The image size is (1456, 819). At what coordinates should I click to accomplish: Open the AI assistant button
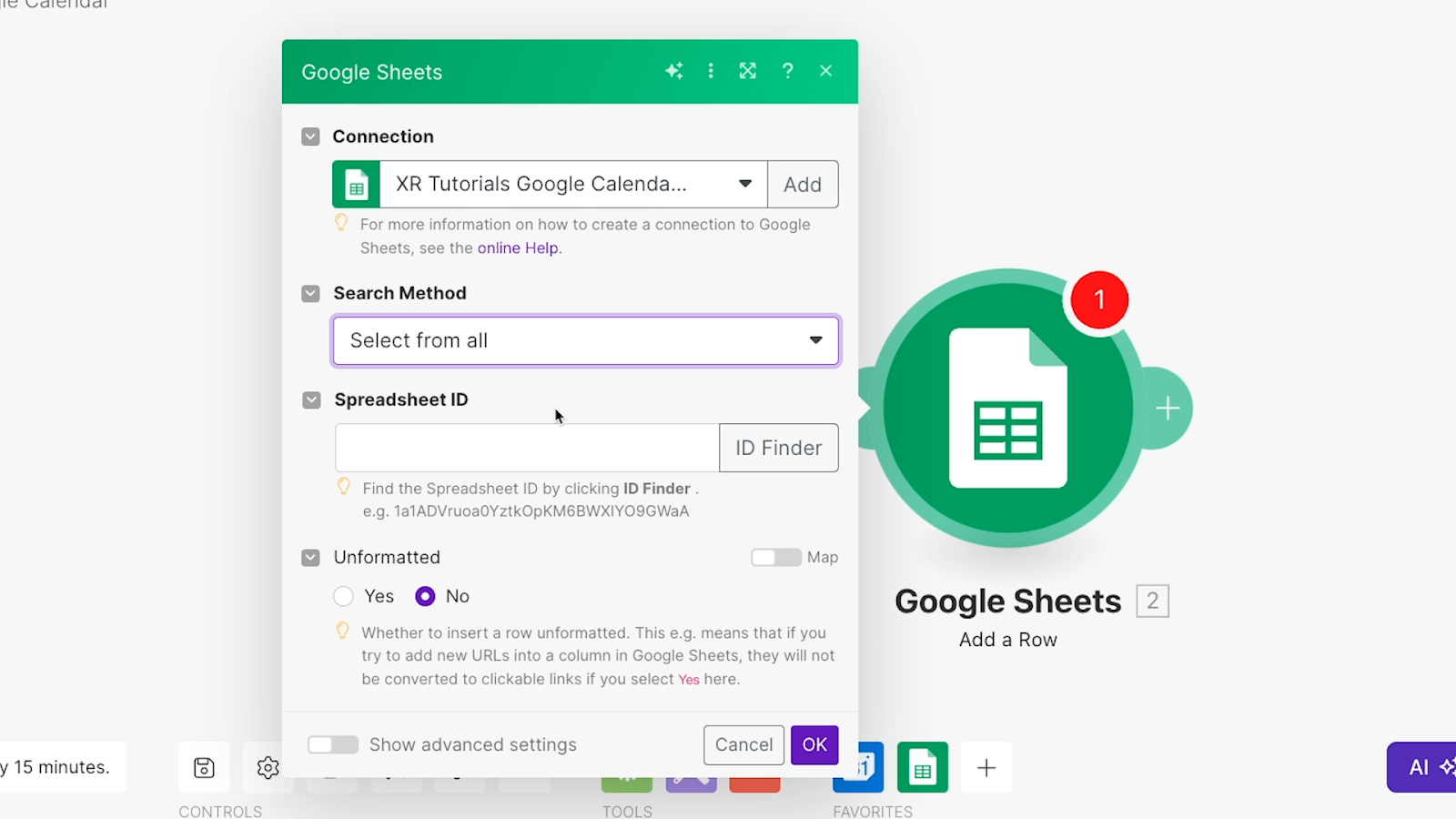click(x=1421, y=767)
